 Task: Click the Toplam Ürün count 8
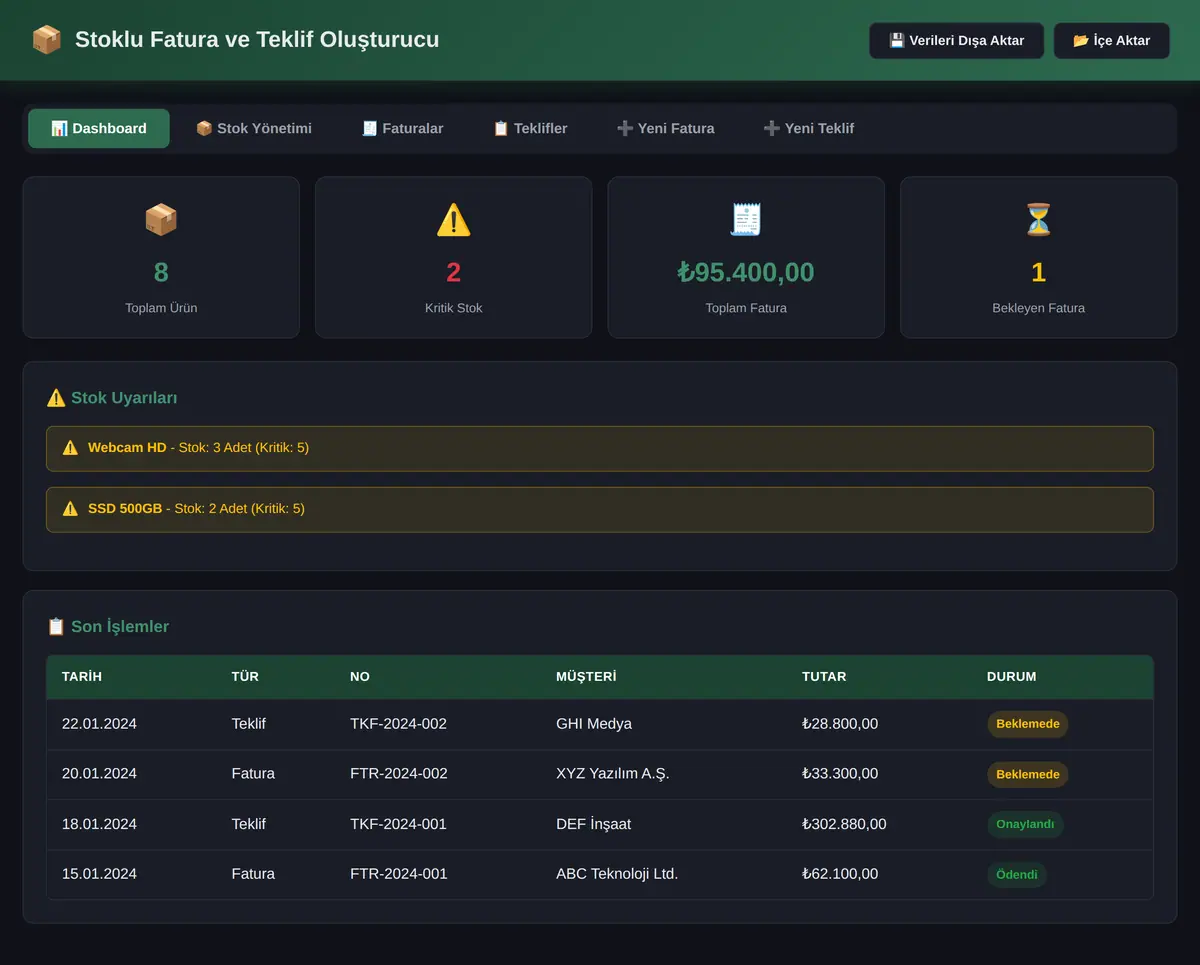(161, 273)
